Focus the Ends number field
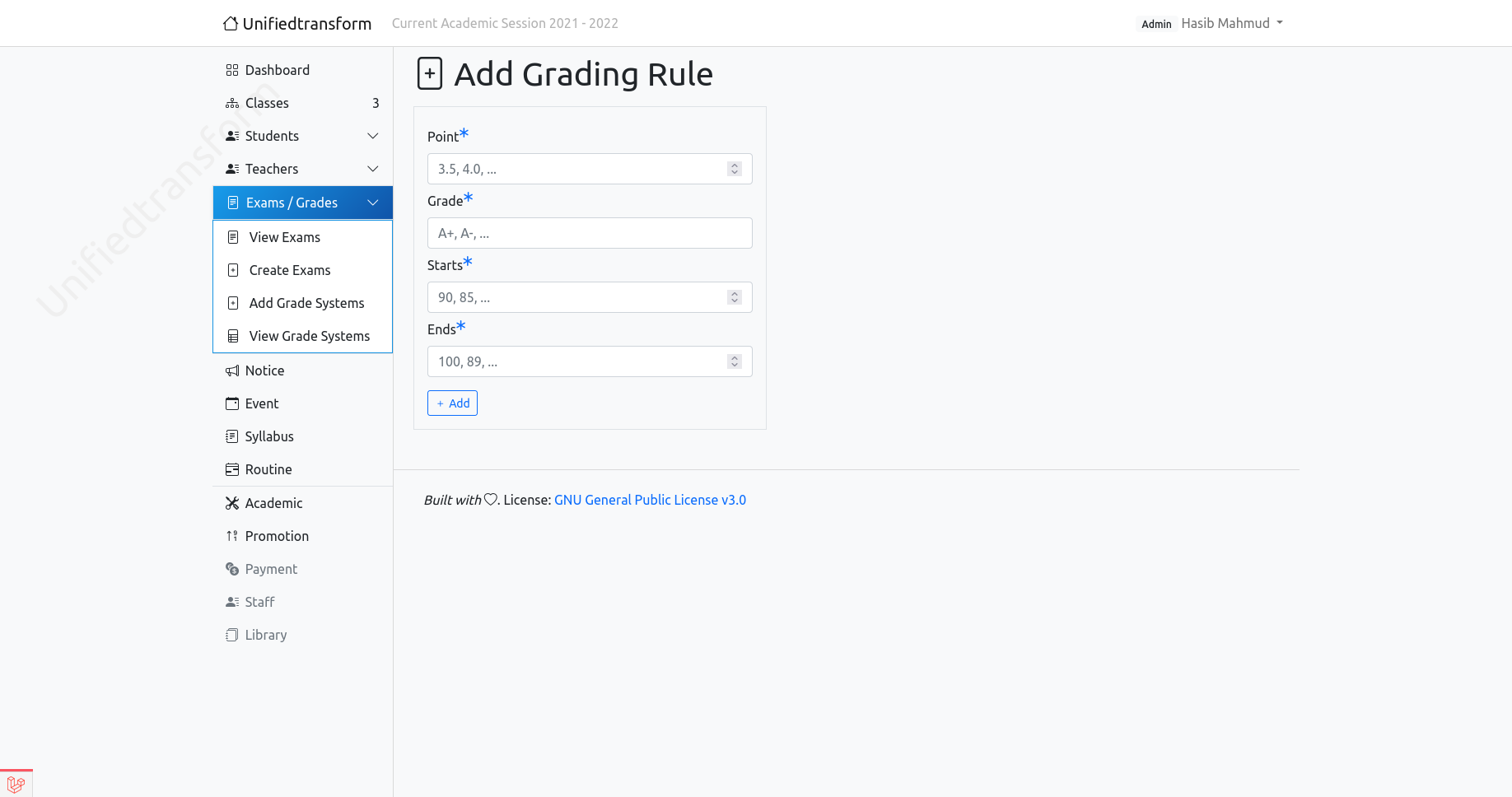 (590, 361)
